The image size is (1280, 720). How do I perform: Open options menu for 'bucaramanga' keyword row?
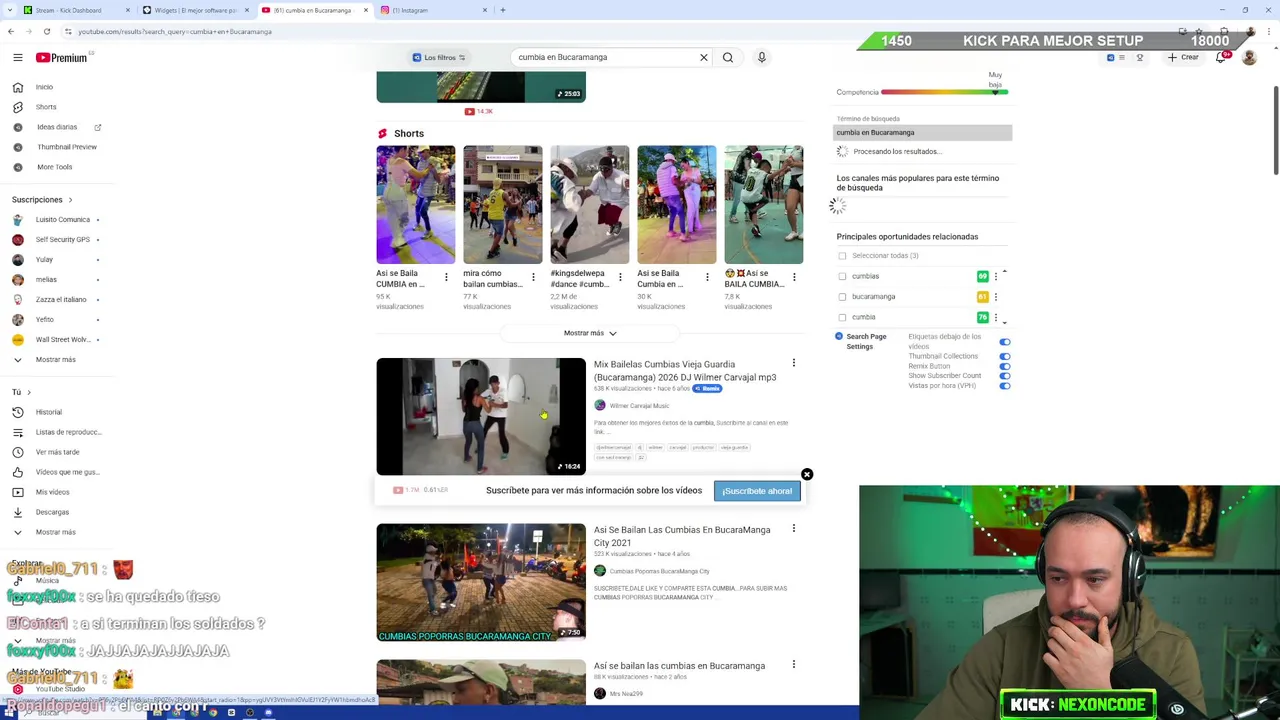[995, 297]
